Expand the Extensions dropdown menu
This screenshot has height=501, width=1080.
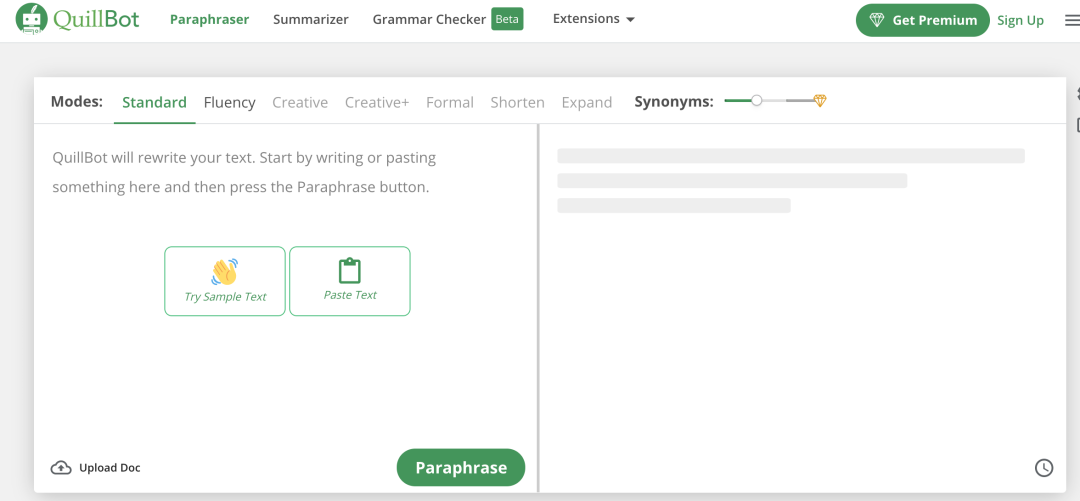pyautogui.click(x=593, y=19)
